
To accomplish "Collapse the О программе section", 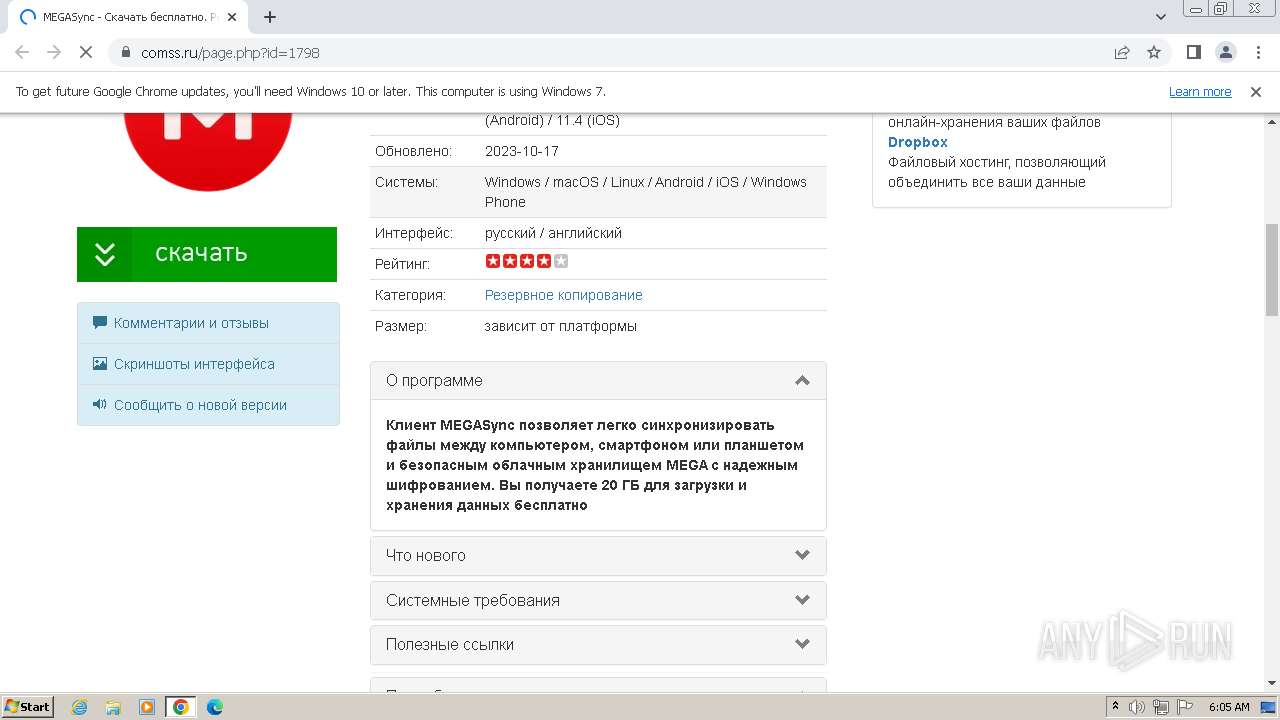I will (598, 381).
